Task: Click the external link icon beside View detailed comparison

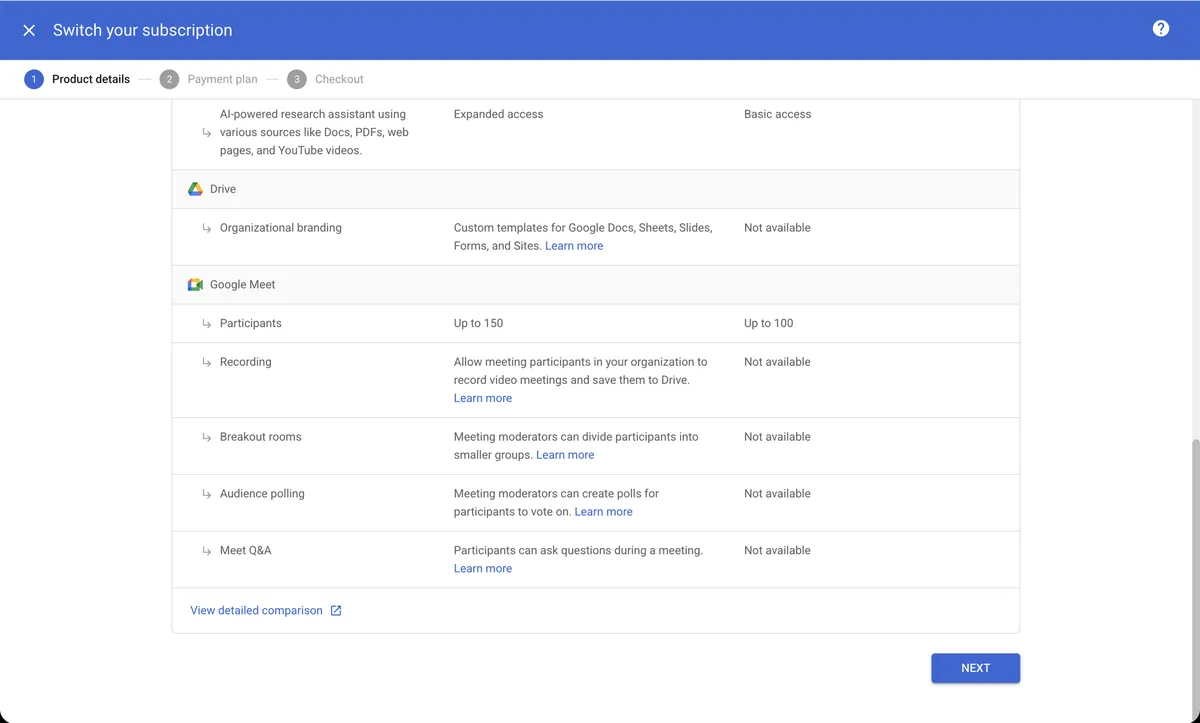Action: pyautogui.click(x=336, y=611)
